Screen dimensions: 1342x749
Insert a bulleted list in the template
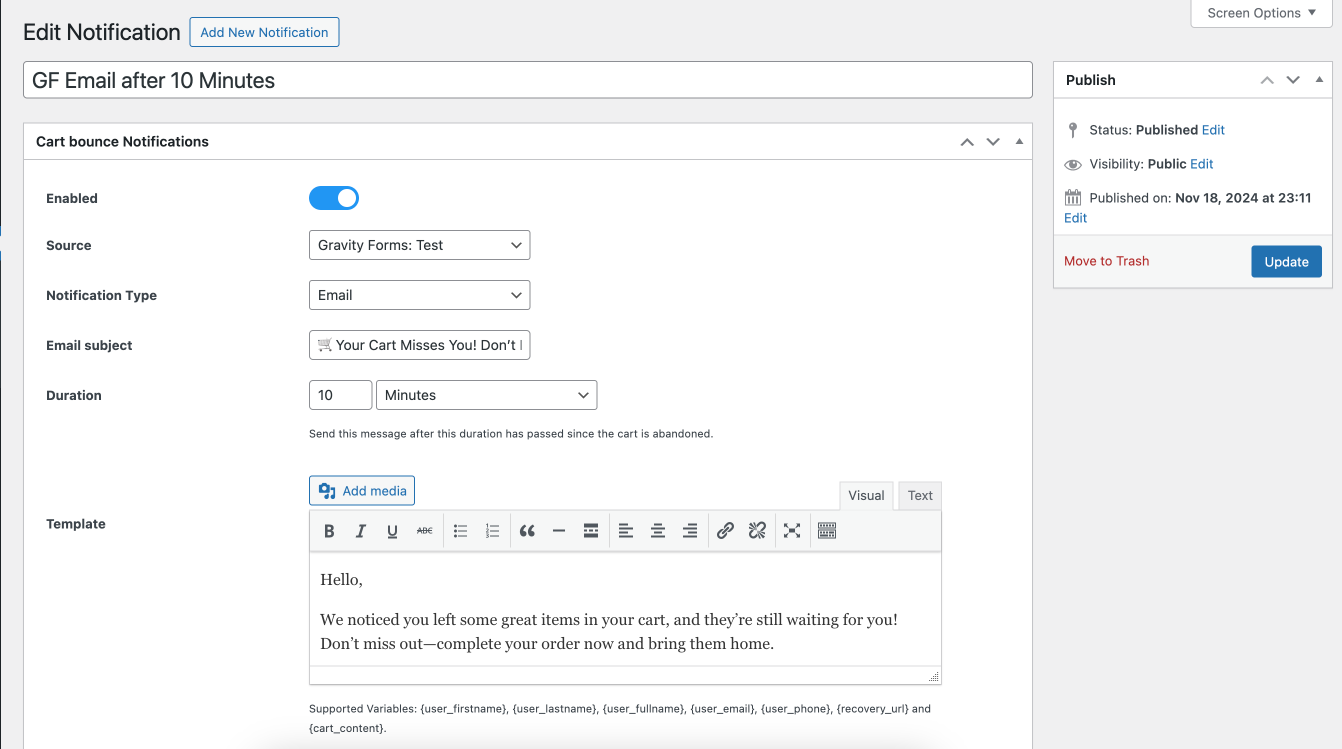[460, 531]
